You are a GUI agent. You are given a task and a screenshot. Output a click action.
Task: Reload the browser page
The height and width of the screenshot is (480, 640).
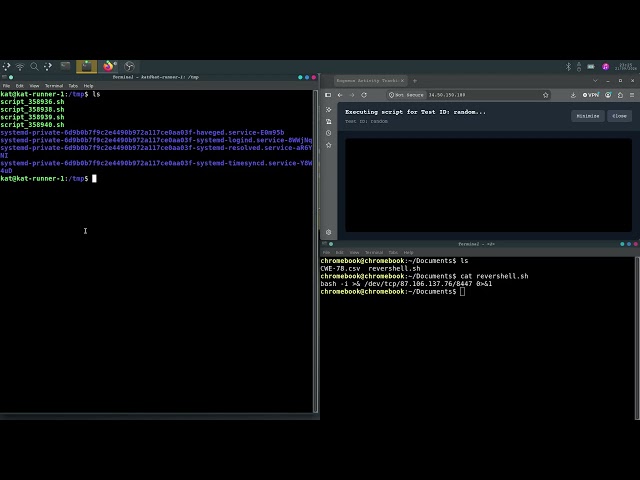tap(364, 95)
